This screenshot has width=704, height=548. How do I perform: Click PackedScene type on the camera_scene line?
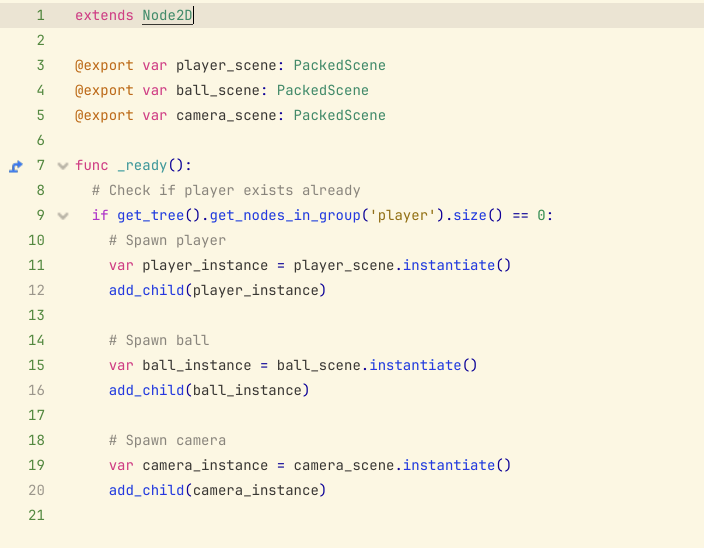point(339,116)
